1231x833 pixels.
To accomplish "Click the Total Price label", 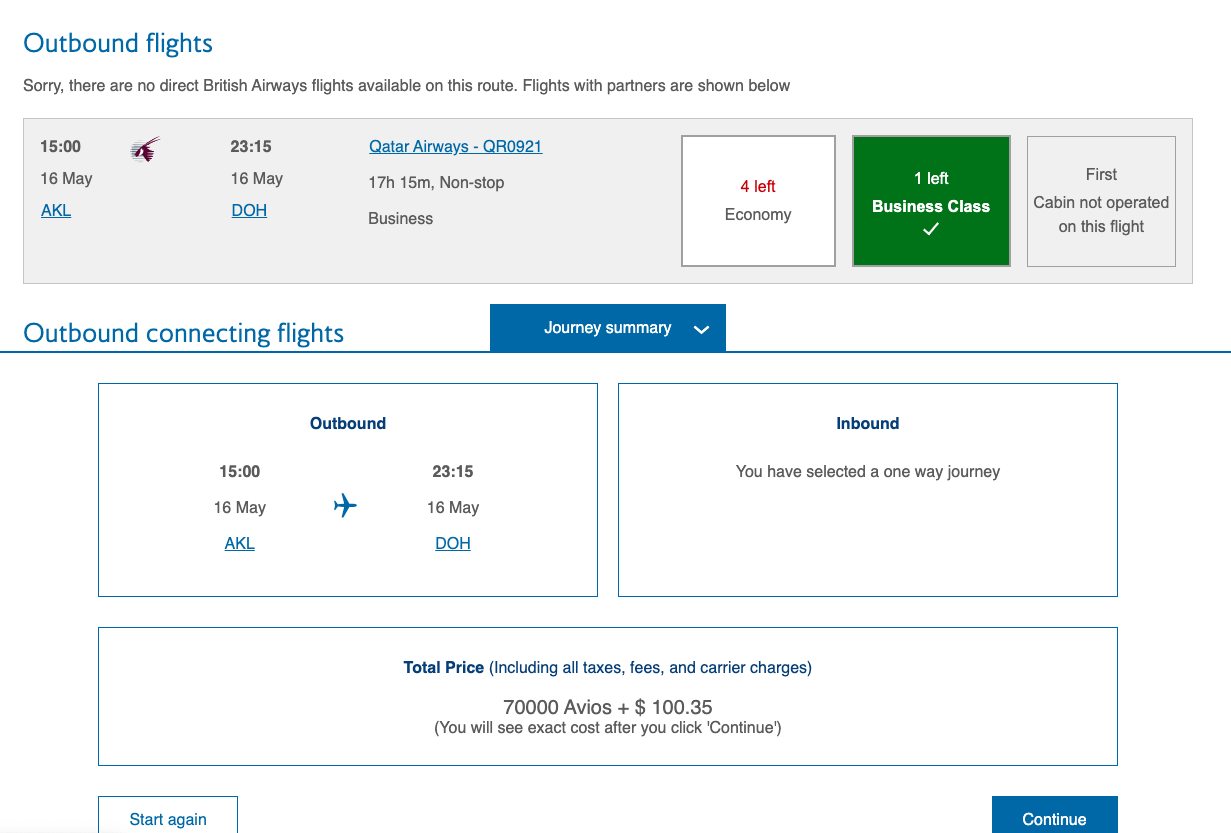I will 444,667.
